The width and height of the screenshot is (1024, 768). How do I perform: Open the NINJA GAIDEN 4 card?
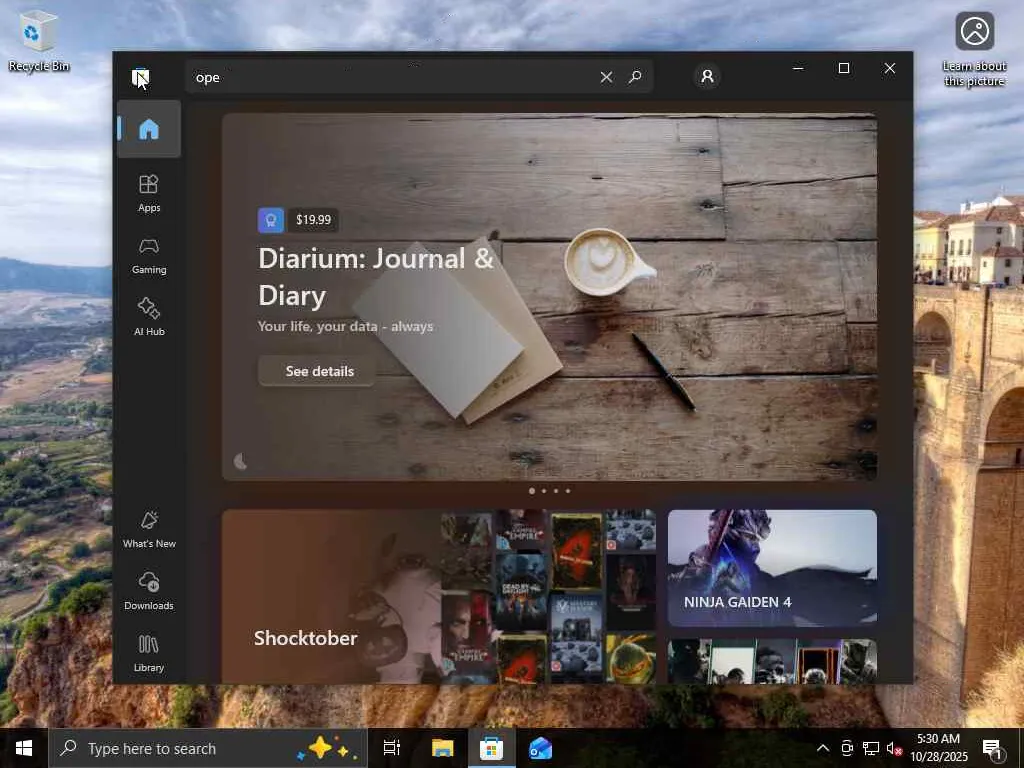(x=772, y=568)
